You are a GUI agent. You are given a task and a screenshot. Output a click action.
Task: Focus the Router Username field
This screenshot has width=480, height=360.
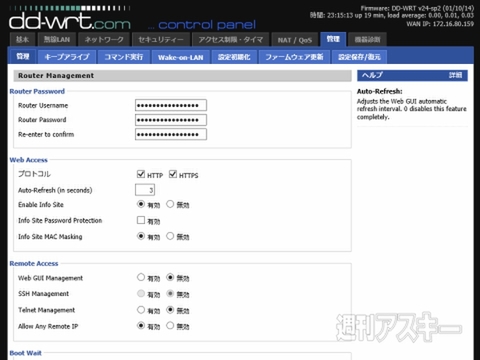coord(171,105)
